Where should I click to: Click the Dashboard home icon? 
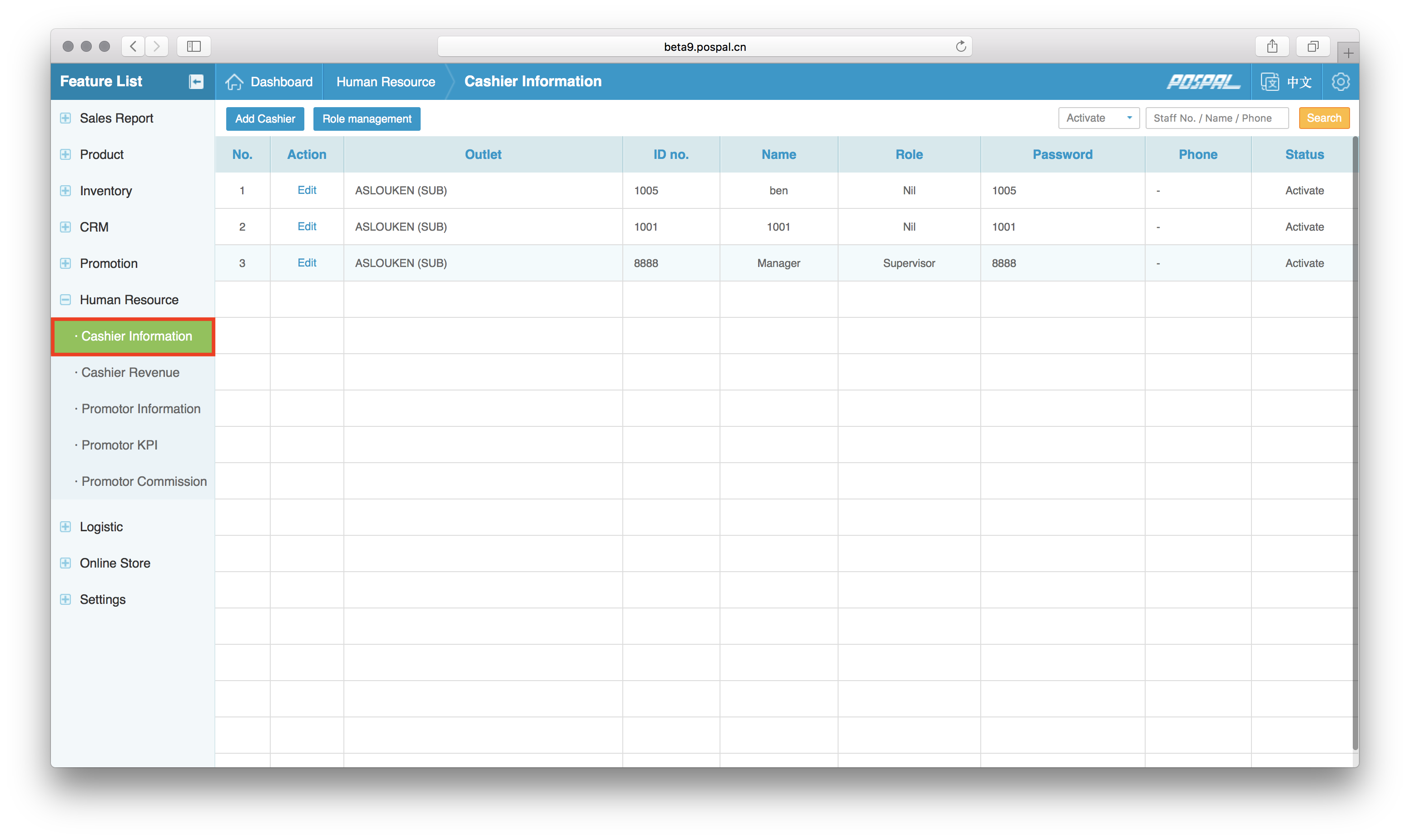234,82
